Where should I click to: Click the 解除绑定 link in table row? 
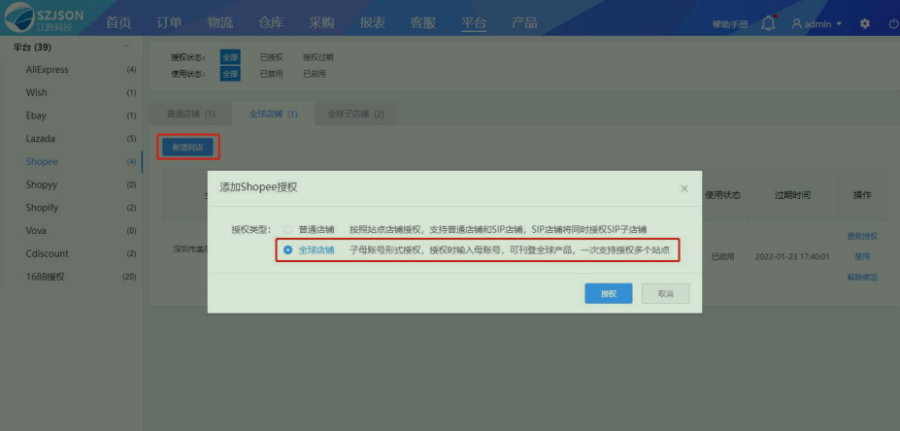tap(862, 277)
